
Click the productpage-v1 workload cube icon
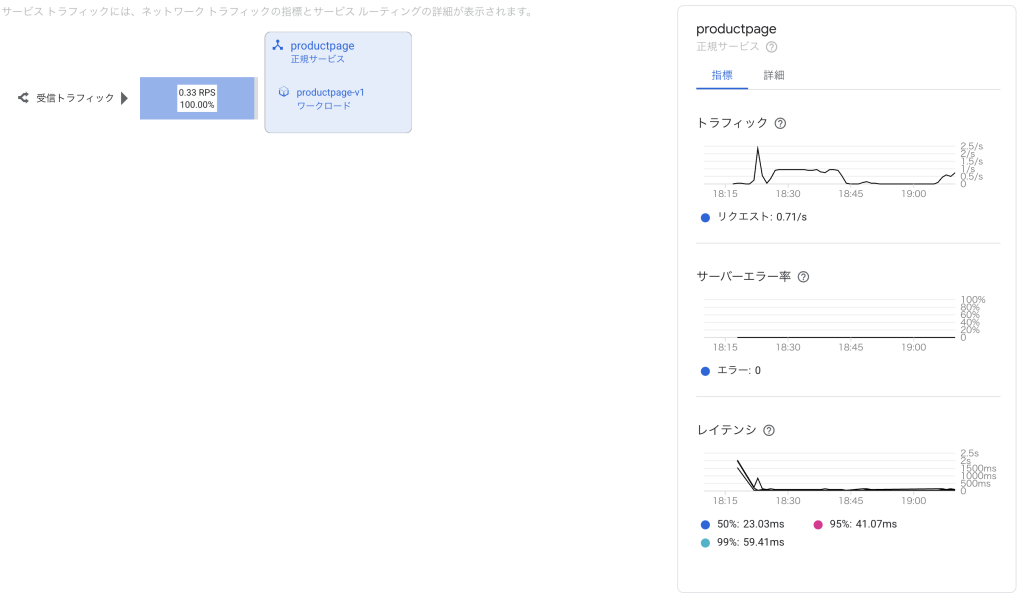click(x=284, y=92)
